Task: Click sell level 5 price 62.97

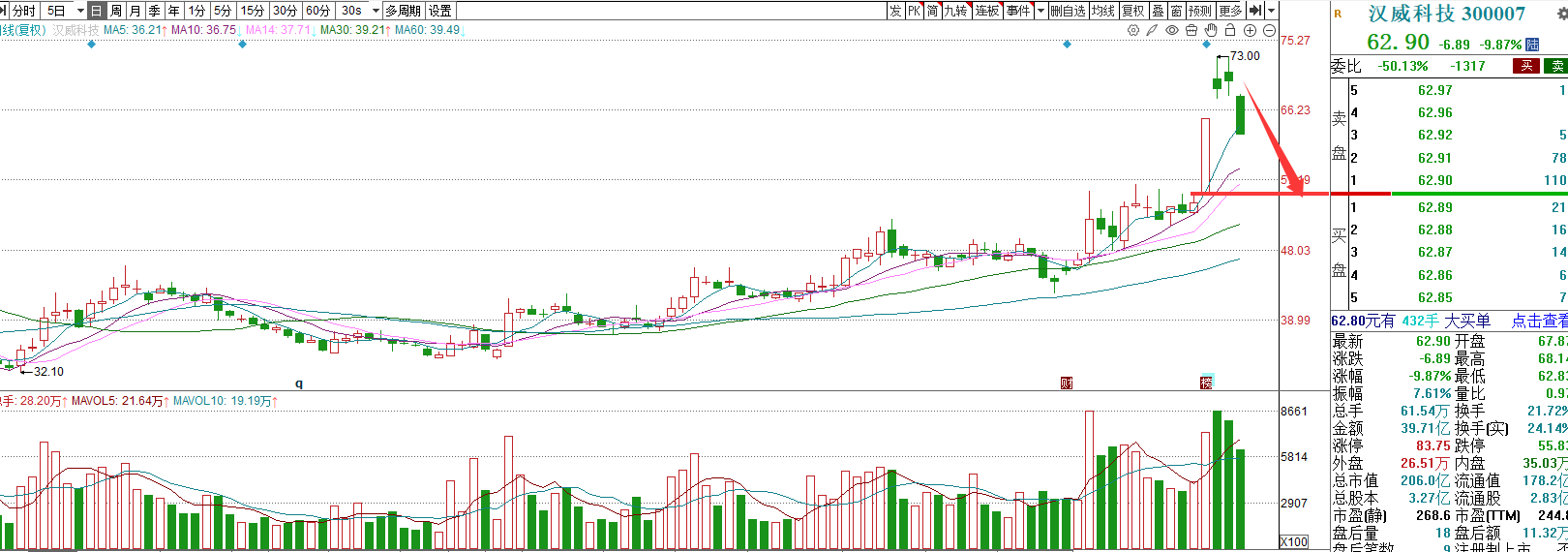Action: point(1435,90)
